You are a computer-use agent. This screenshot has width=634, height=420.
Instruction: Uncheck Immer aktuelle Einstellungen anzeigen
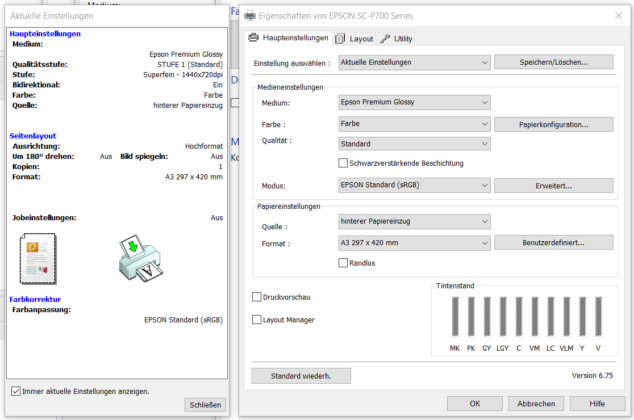14,390
